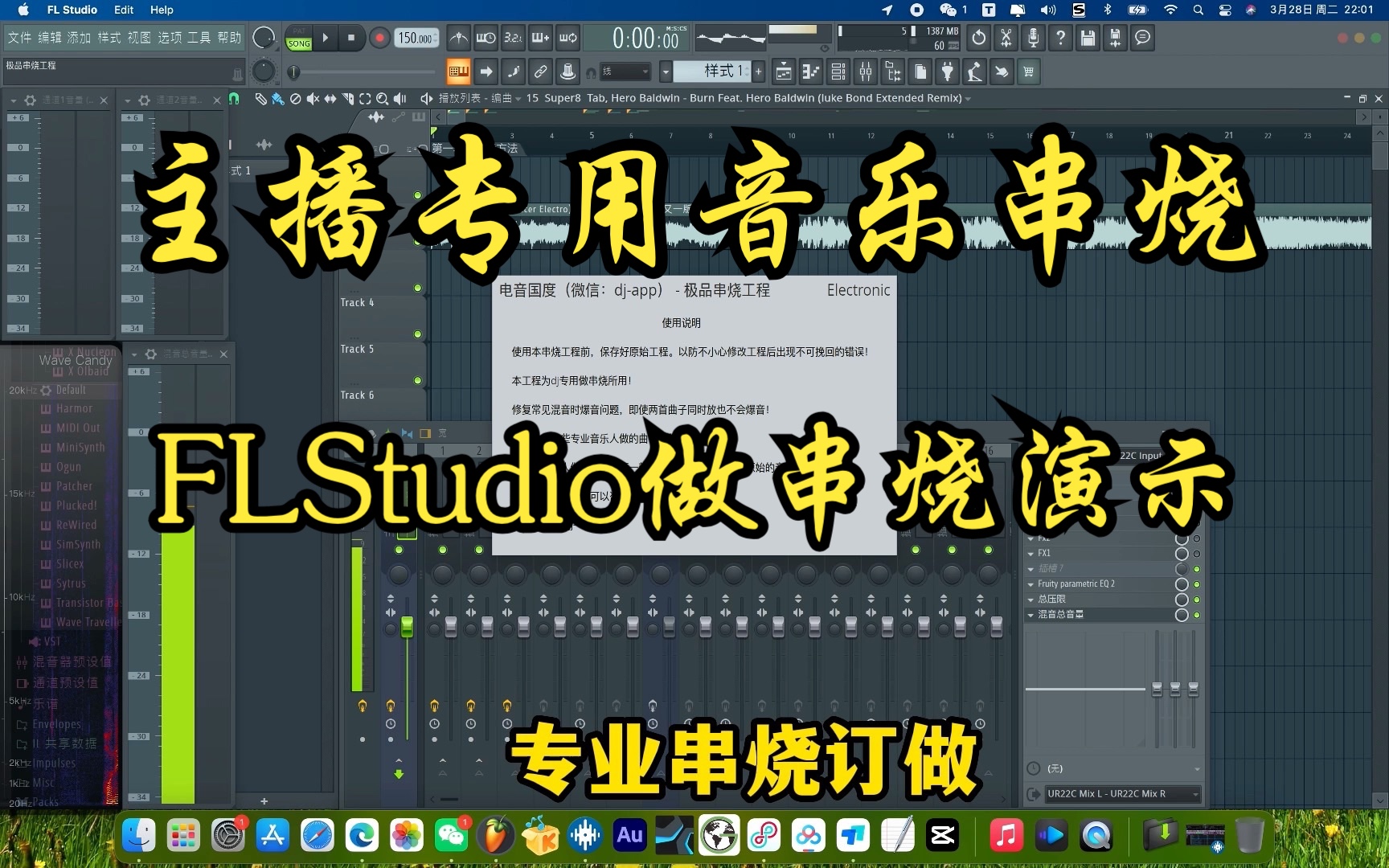This screenshot has width=1389, height=868.
Task: Open the plugin picker plug icon
Action: (x=948, y=72)
